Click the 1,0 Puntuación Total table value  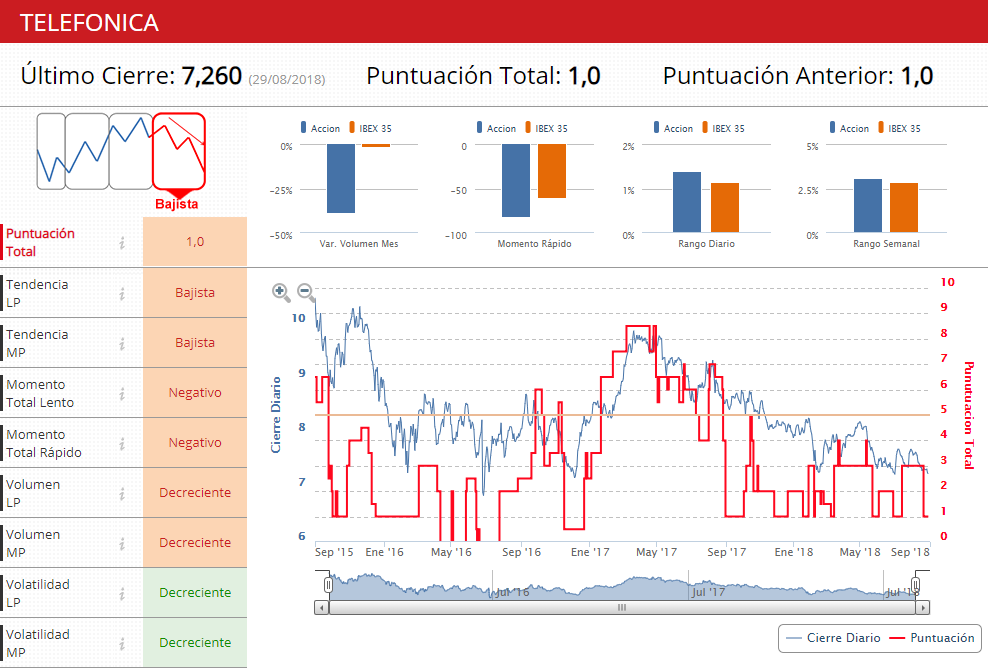[x=195, y=242]
